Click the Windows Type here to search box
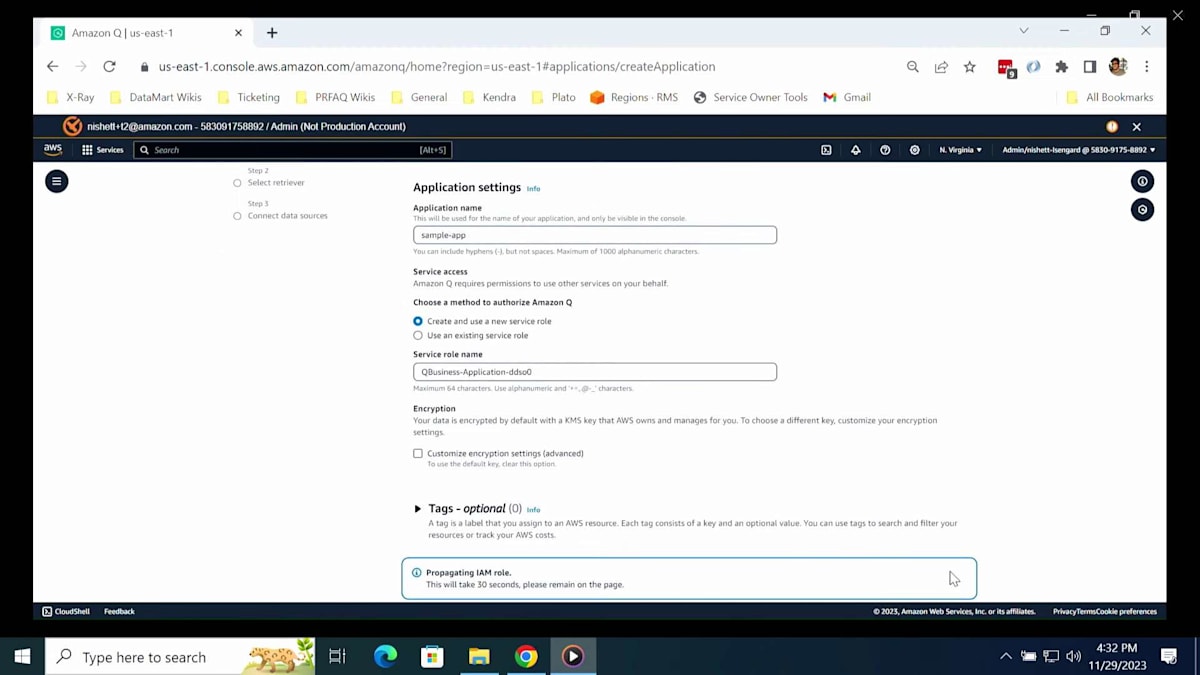Screen dimensions: 1200x675 (x=180, y=656)
